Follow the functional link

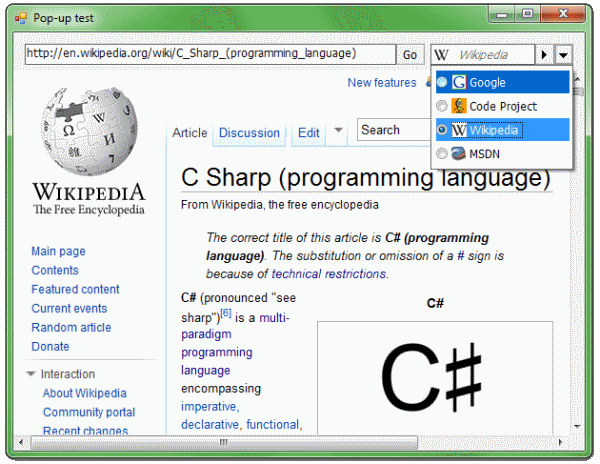(x=272, y=425)
